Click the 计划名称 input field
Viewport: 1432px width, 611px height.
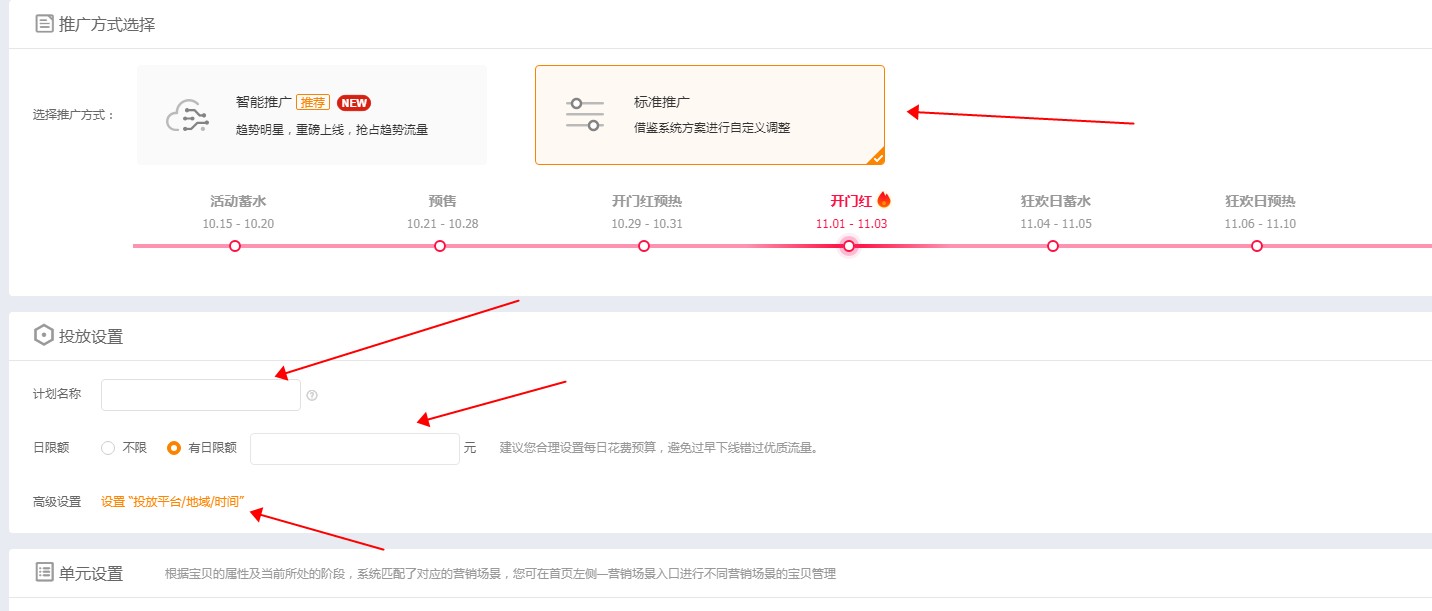click(200, 394)
